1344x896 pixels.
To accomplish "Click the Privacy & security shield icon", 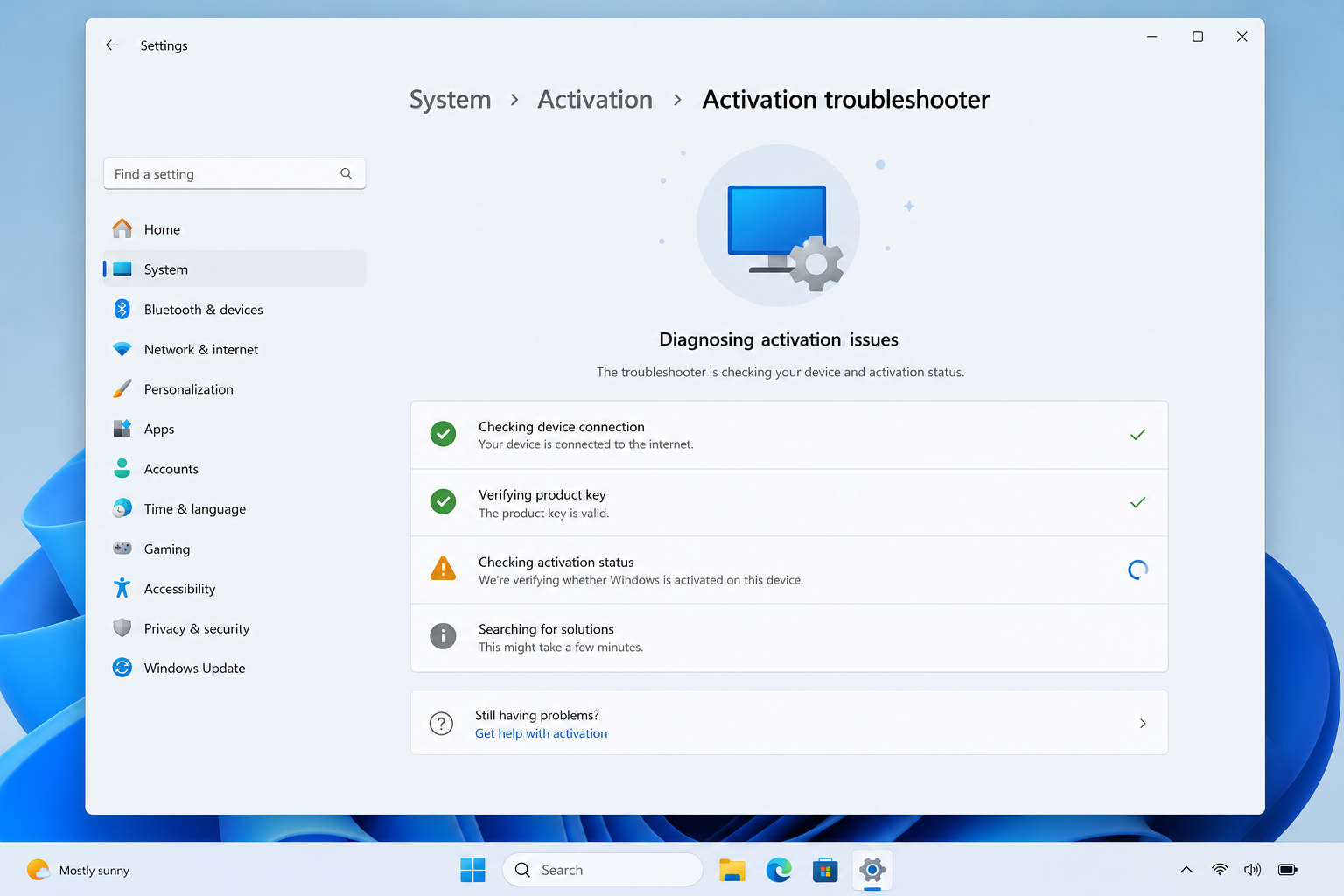I will coord(122,628).
